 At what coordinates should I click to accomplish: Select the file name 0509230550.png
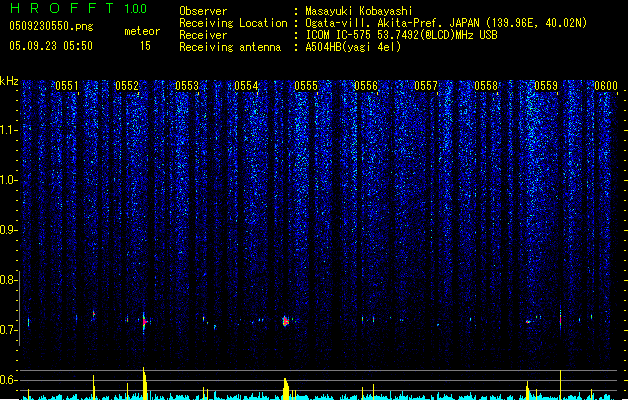[x=51, y=26]
